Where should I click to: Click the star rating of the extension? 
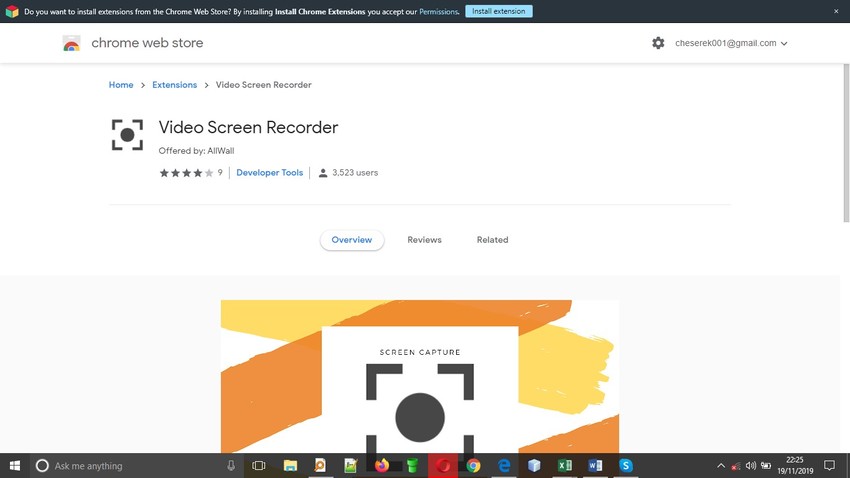coord(186,173)
